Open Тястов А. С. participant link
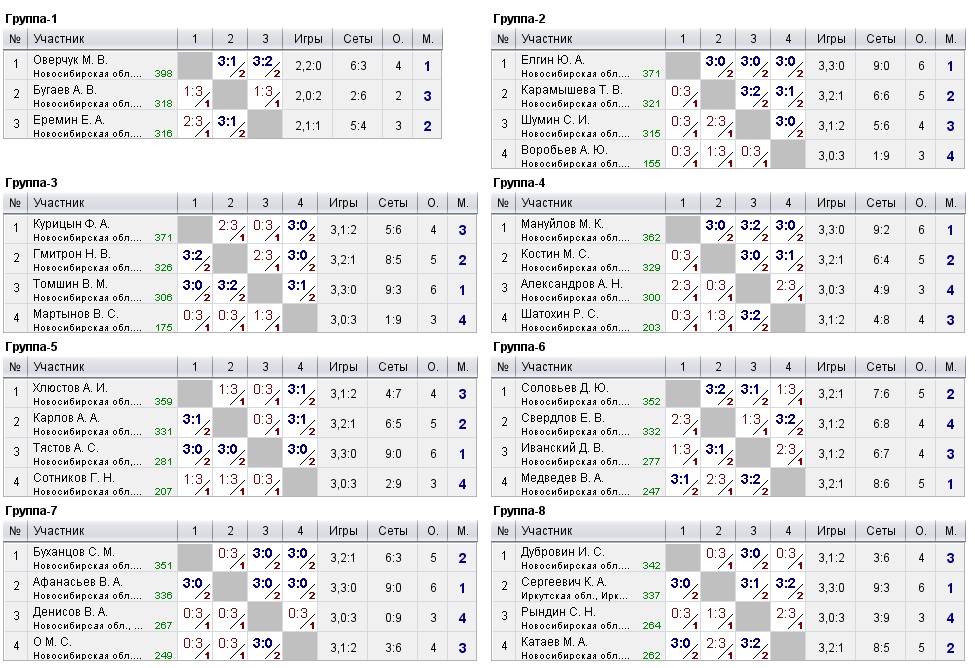This screenshot has width=975, height=668. 66,448
